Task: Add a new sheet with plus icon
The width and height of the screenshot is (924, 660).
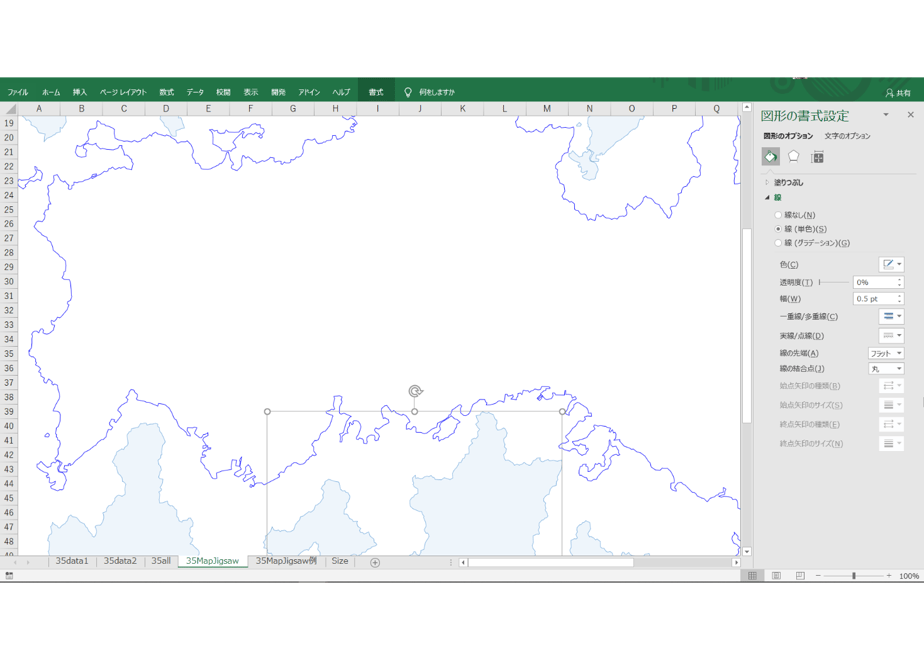Action: pyautogui.click(x=375, y=563)
